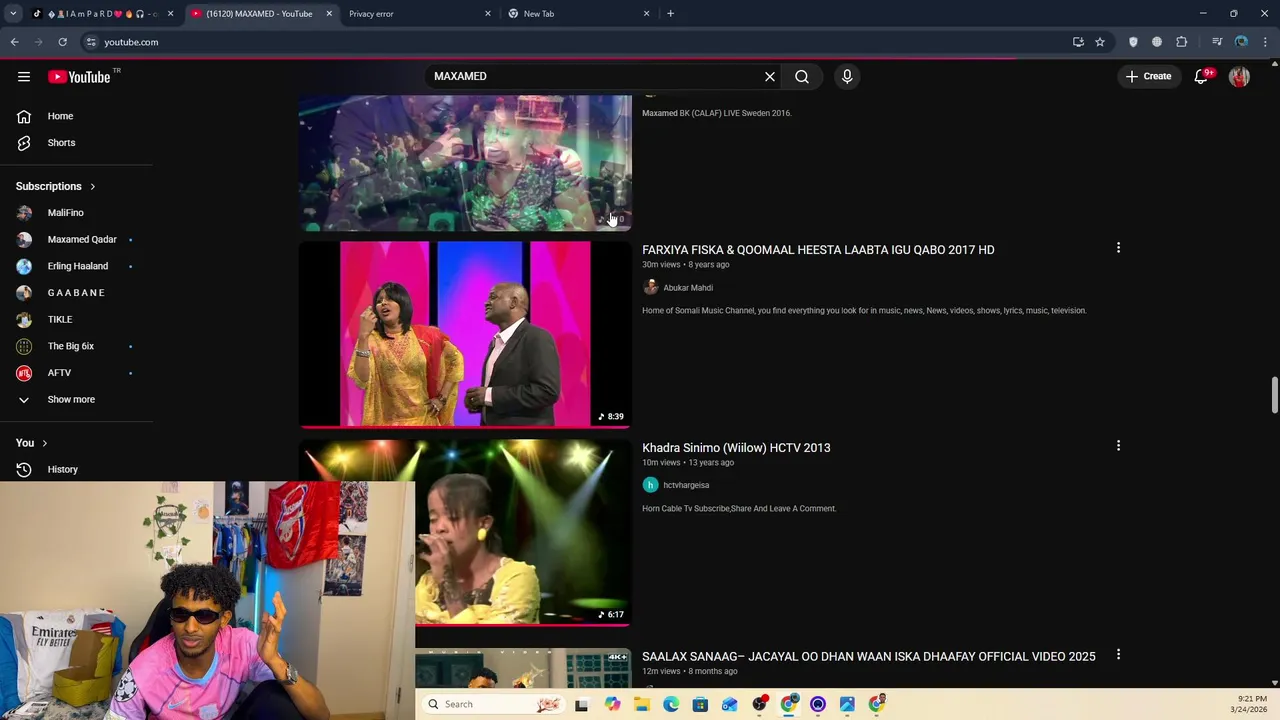Open more options for FARXIYA FISKA video
Image resolution: width=1280 pixels, height=720 pixels.
tap(1118, 248)
